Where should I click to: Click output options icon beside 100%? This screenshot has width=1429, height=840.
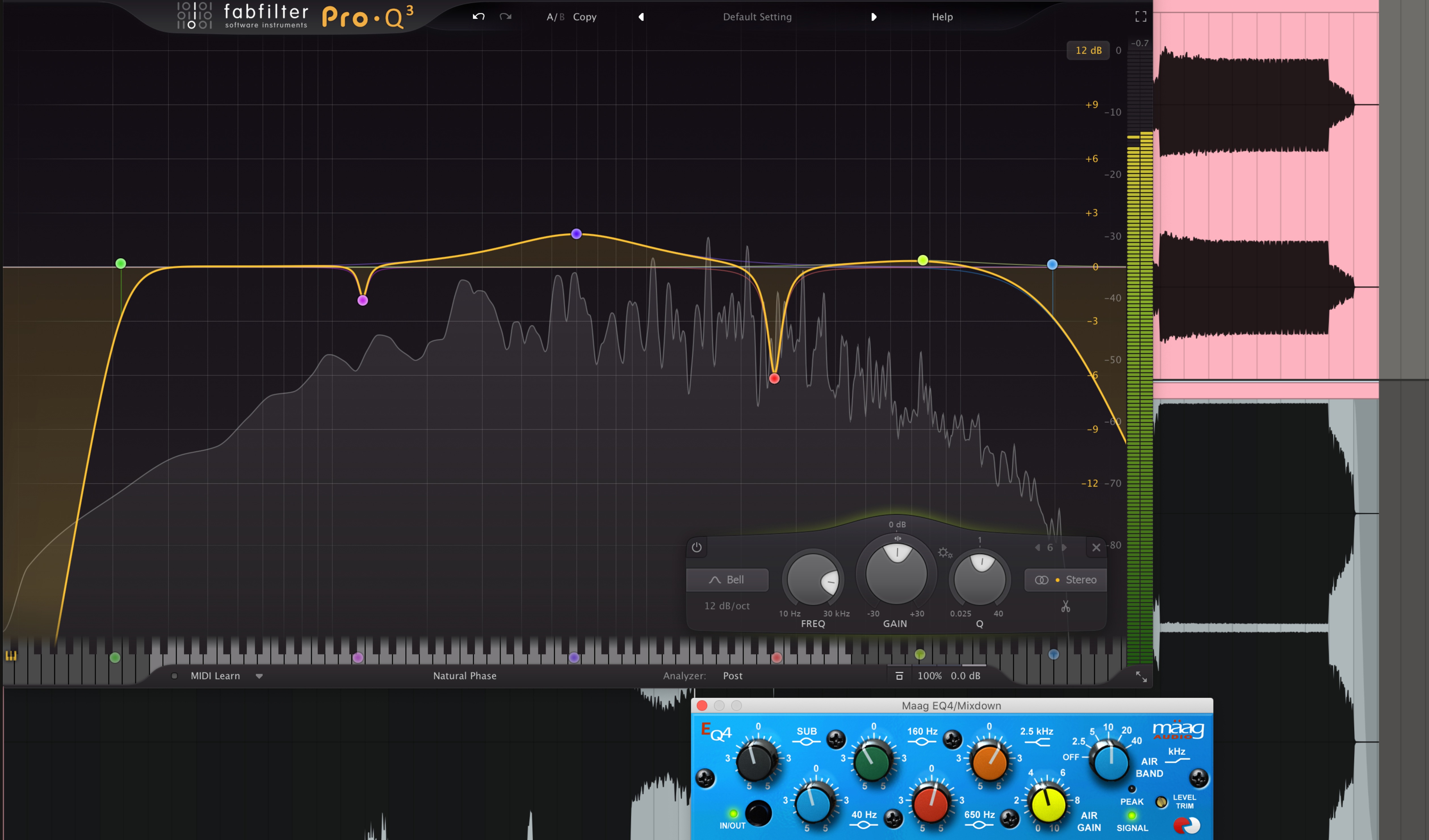(899, 676)
